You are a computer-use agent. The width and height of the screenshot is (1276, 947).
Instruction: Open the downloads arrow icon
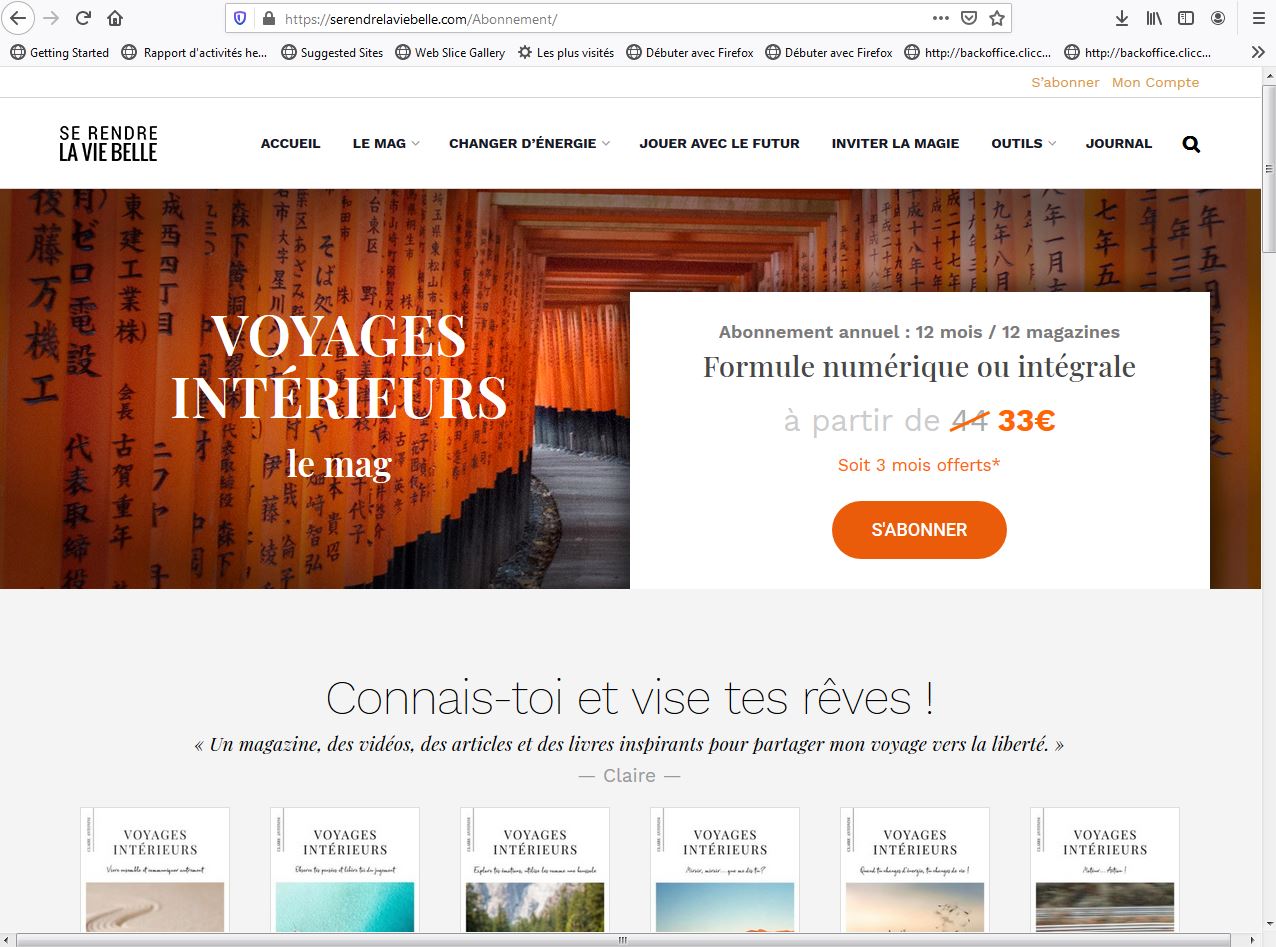(x=1122, y=18)
